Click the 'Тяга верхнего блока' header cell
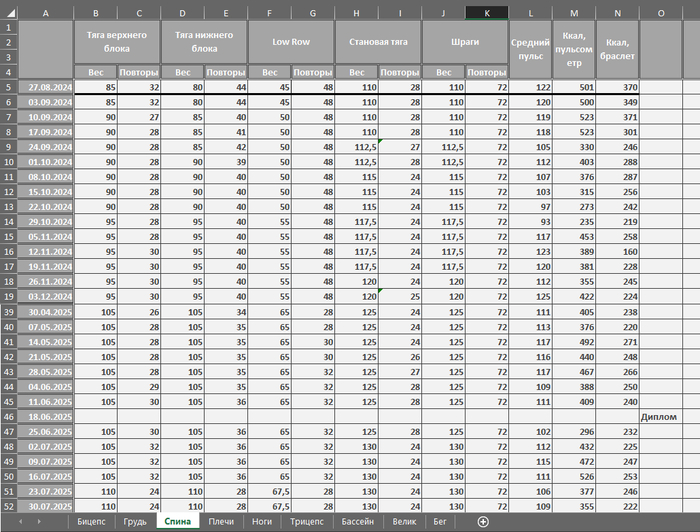 pos(117,42)
